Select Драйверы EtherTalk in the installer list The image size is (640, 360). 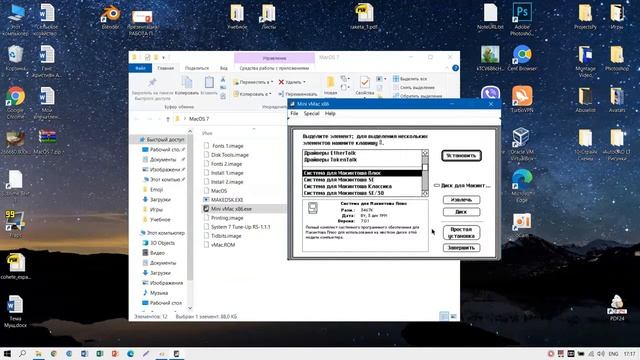[x=362, y=153]
